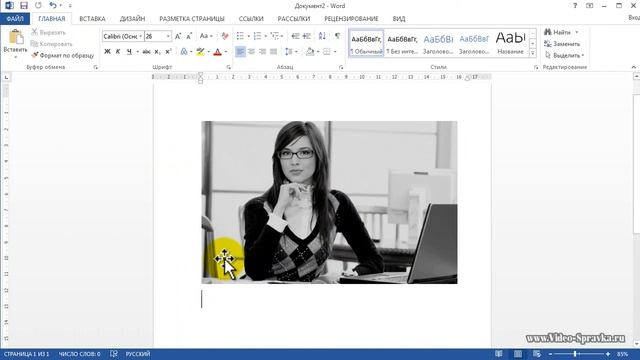
Task: Click the text effects glowing A icon
Action: click(184, 51)
